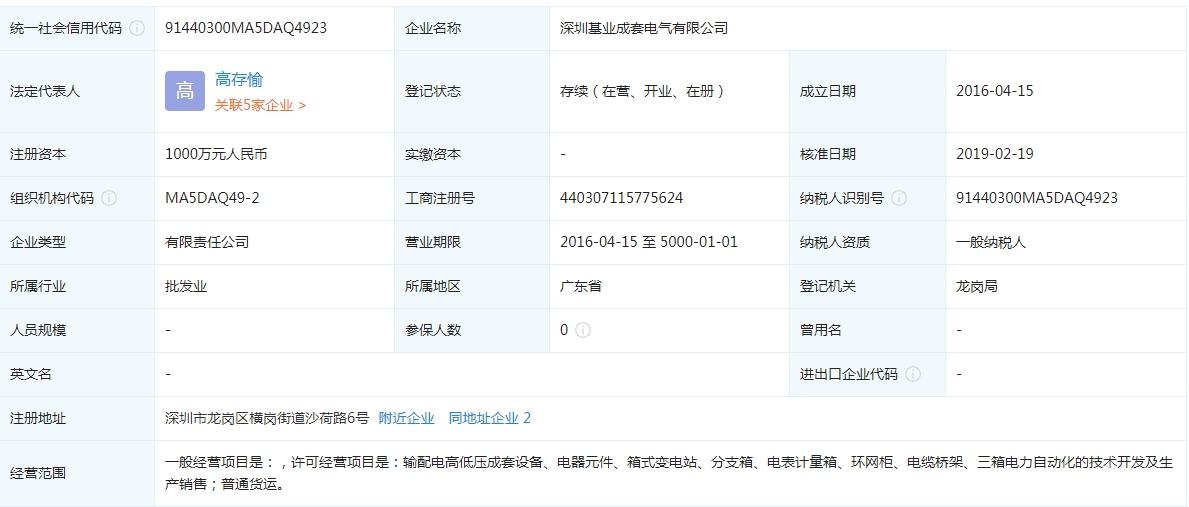Click info icon next to 组织机构代码
This screenshot has width=1189, height=507.
pyautogui.click(x=109, y=198)
